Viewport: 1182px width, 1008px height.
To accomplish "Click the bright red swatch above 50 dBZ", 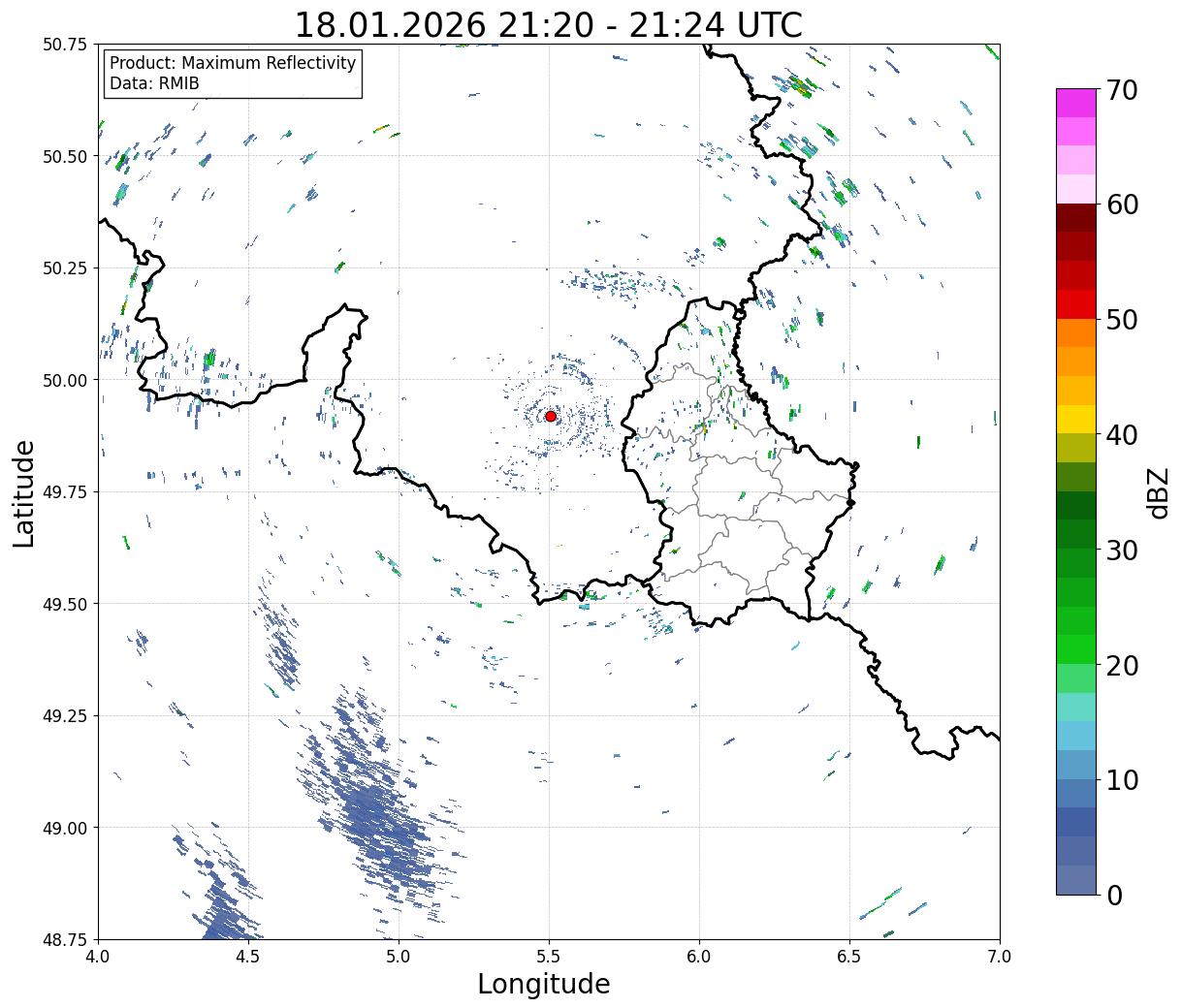I will (x=1076, y=304).
